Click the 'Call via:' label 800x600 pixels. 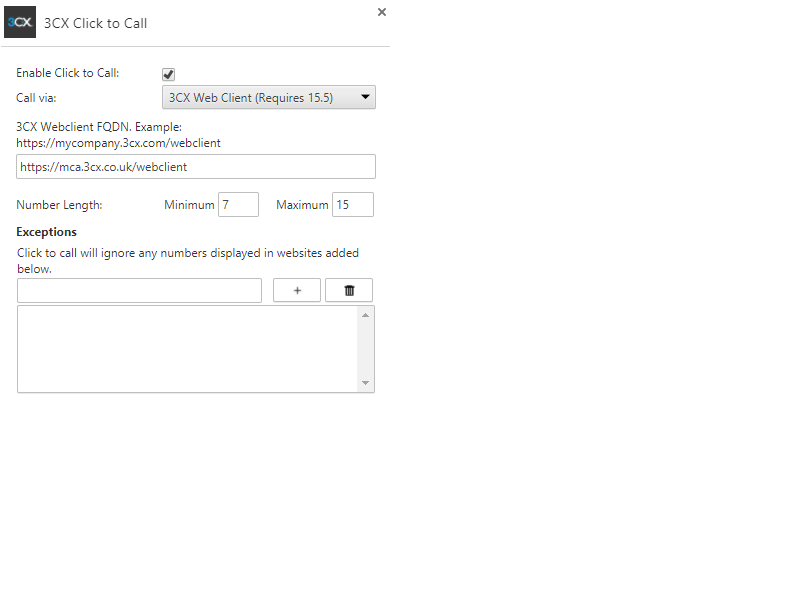36,98
